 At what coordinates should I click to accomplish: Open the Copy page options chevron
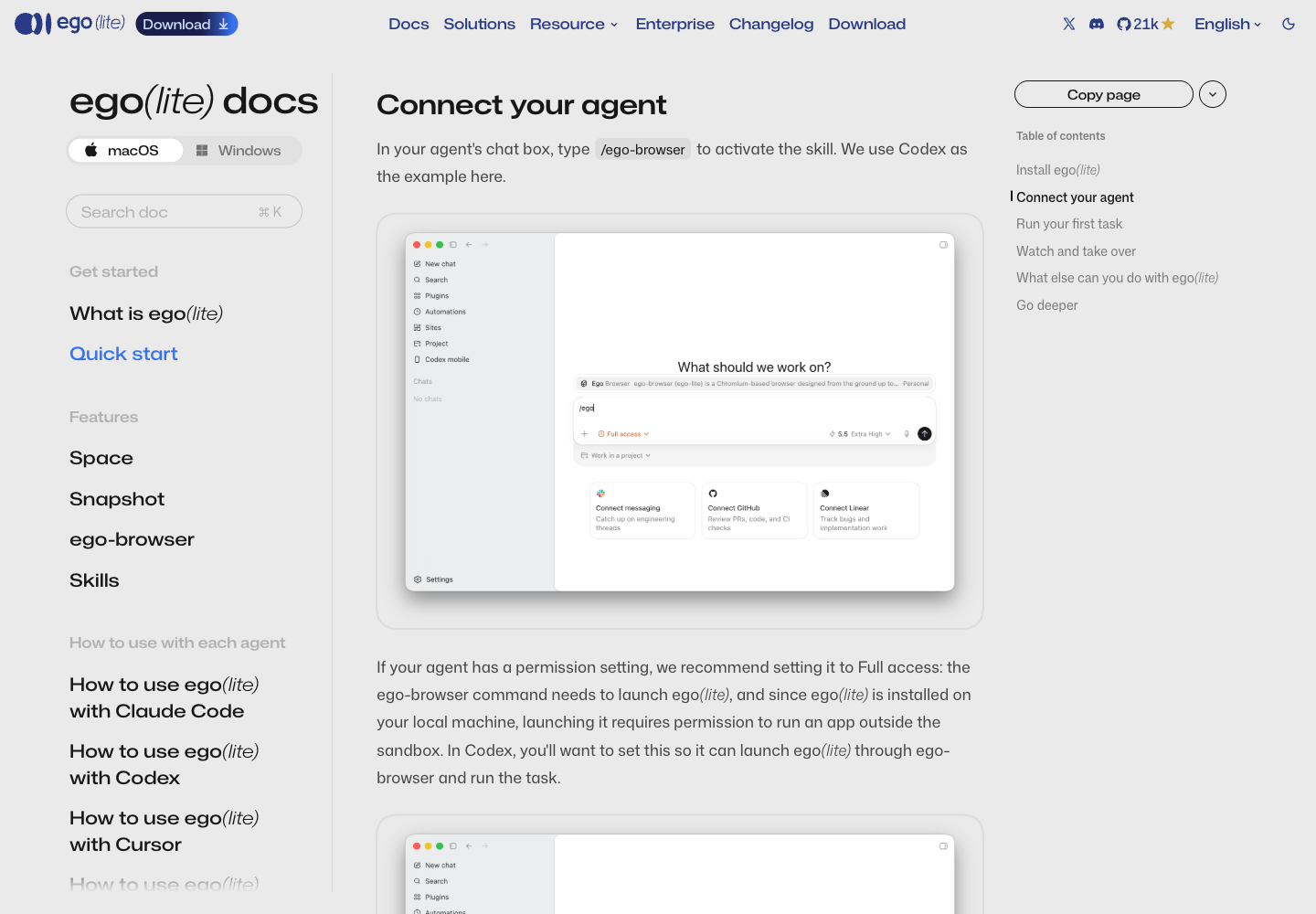pyautogui.click(x=1213, y=94)
